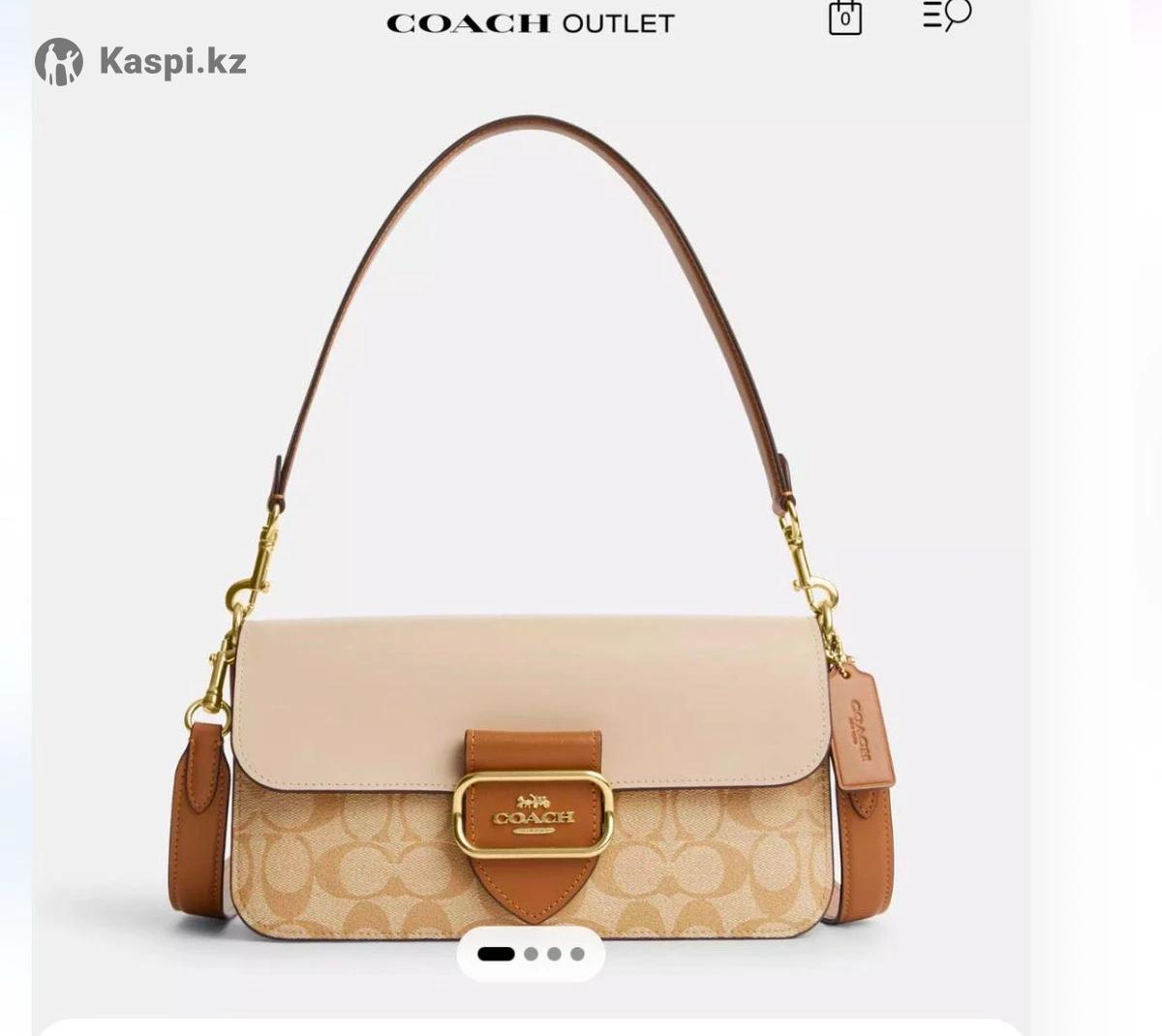Switch to the second carousel dot
Screen dimensions: 1162x1036
[531, 954]
